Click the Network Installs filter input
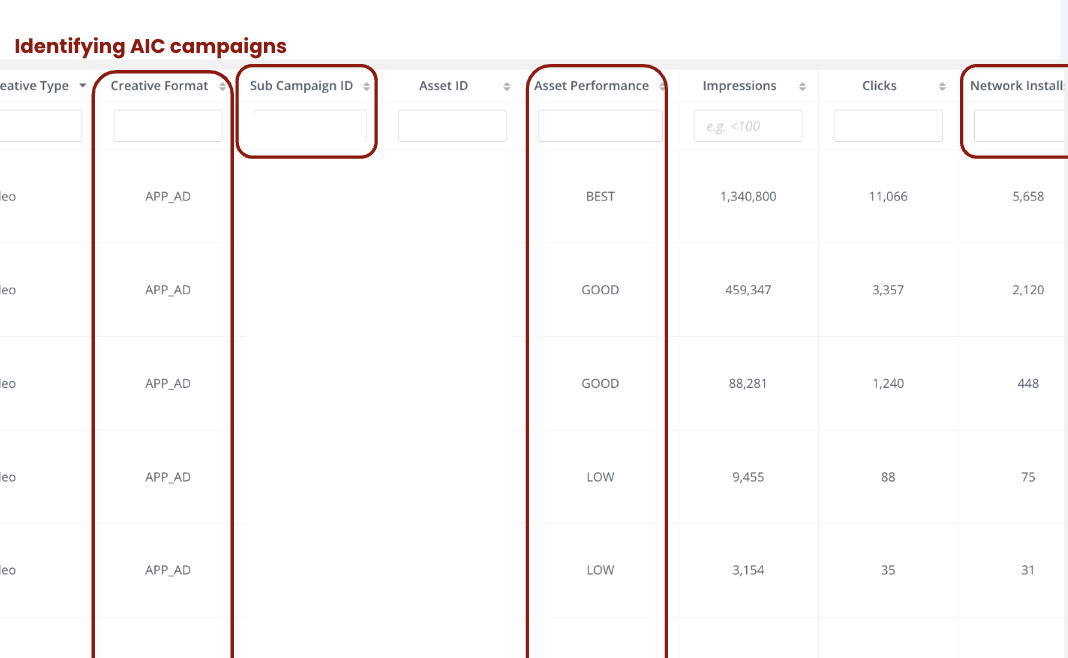Image resolution: width=1068 pixels, height=658 pixels. pyautogui.click(x=1020, y=126)
